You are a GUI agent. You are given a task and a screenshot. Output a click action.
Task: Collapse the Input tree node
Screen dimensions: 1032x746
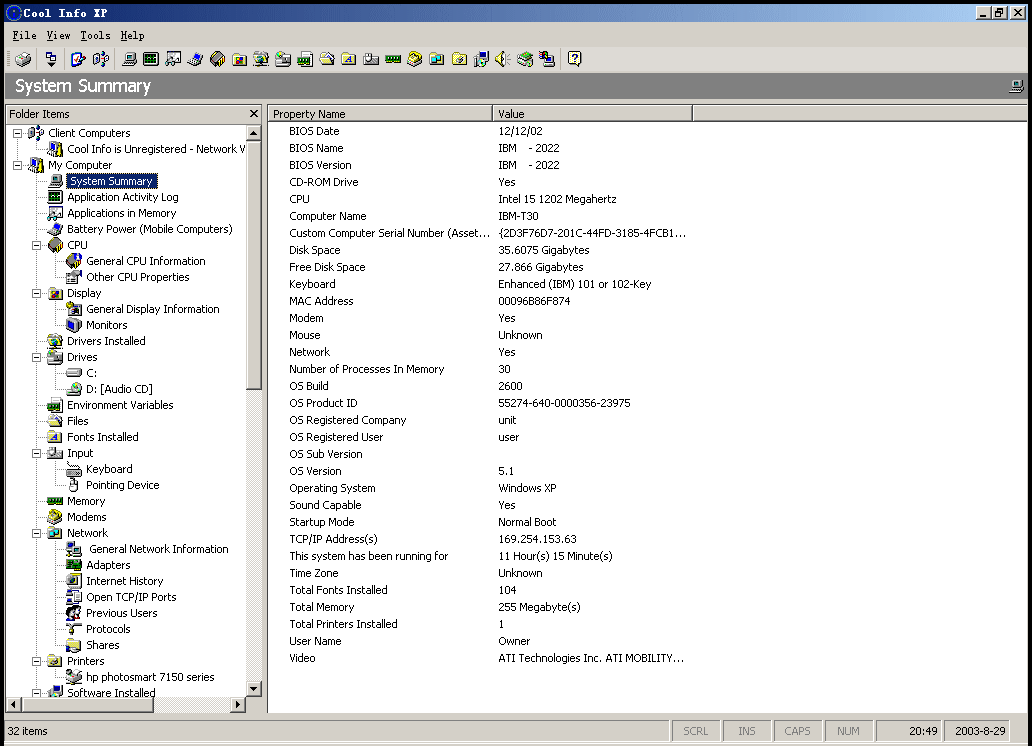tap(37, 453)
